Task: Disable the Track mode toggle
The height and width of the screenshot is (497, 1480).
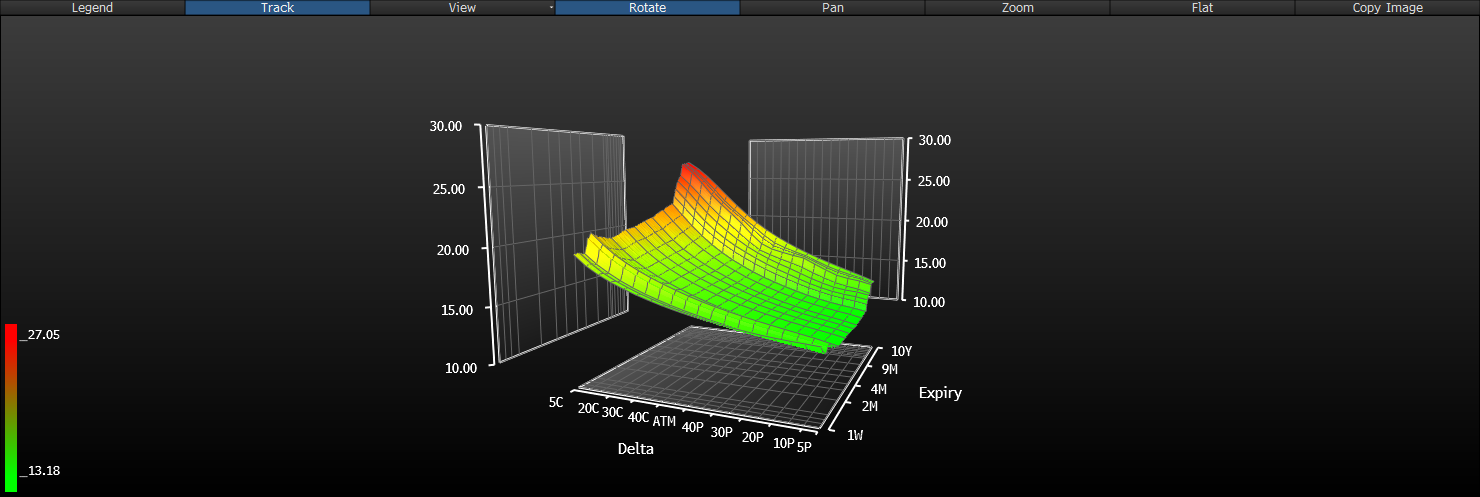Action: click(x=277, y=8)
